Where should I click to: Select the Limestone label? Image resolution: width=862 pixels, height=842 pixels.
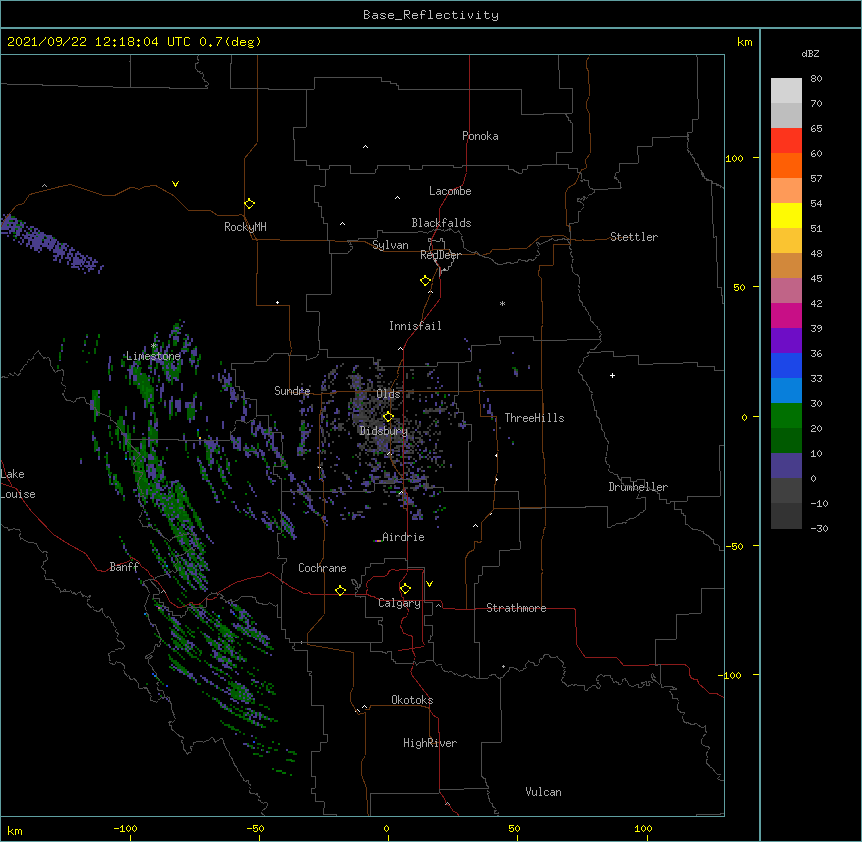click(x=153, y=356)
